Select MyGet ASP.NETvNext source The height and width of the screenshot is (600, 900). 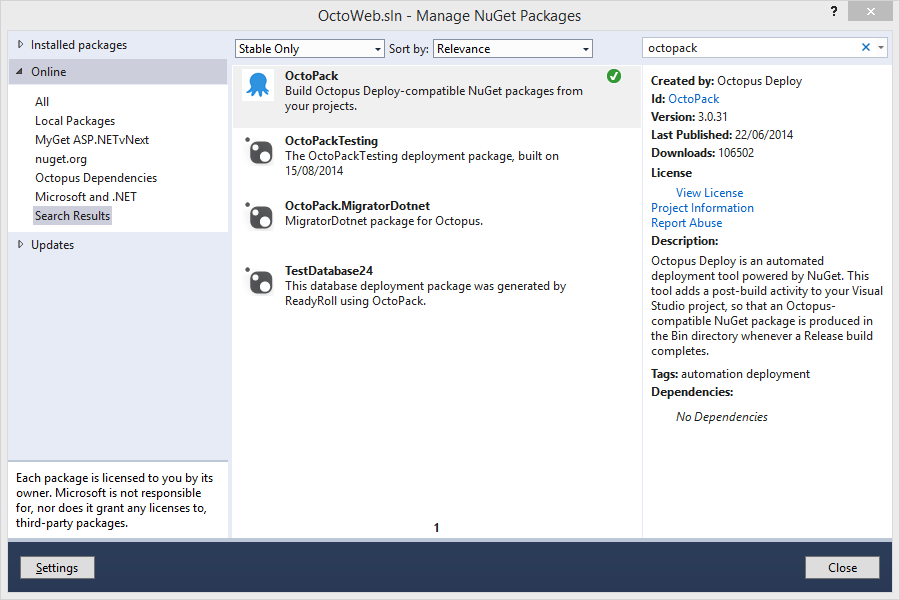coord(92,140)
